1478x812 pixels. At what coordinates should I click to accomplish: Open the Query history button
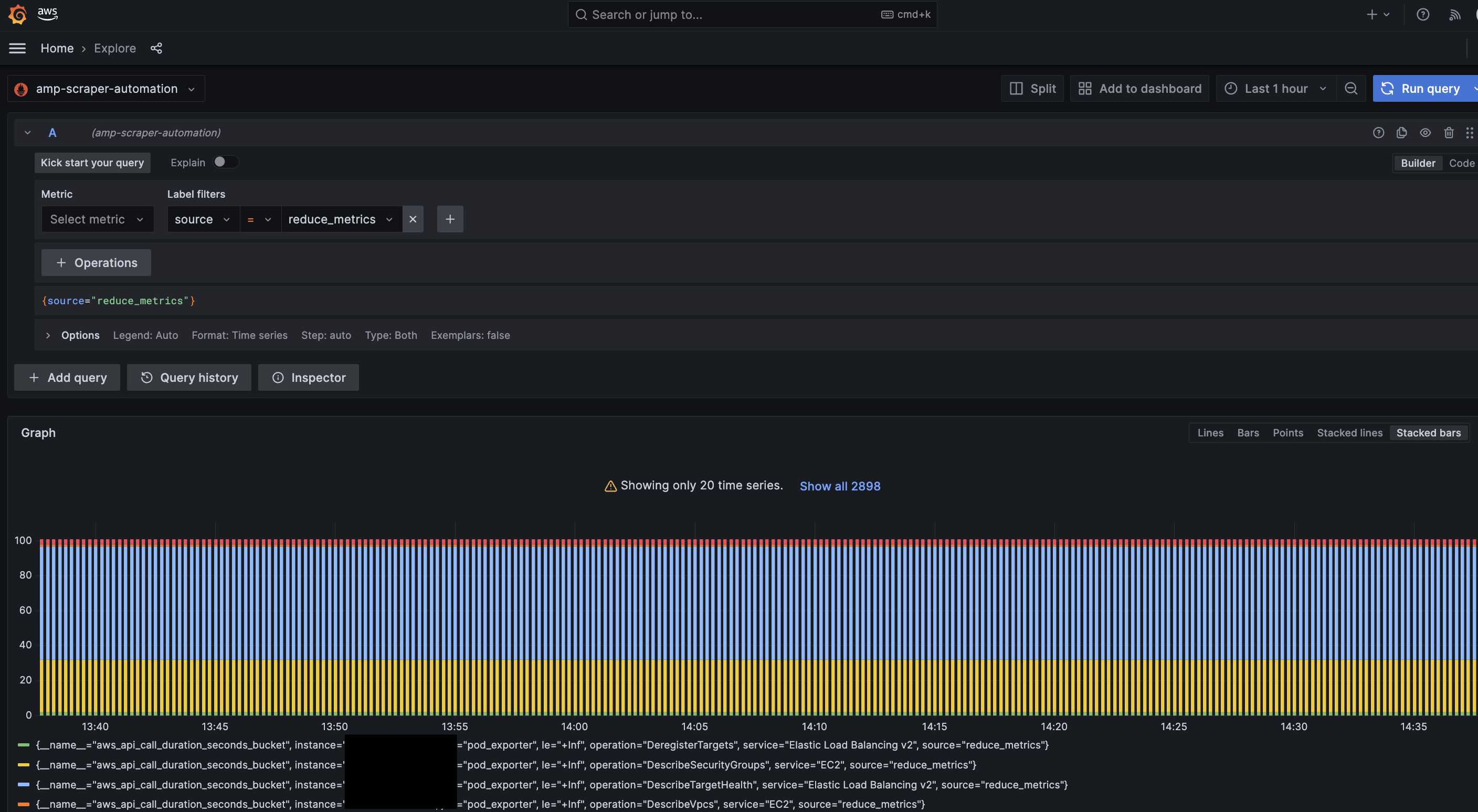(189, 378)
